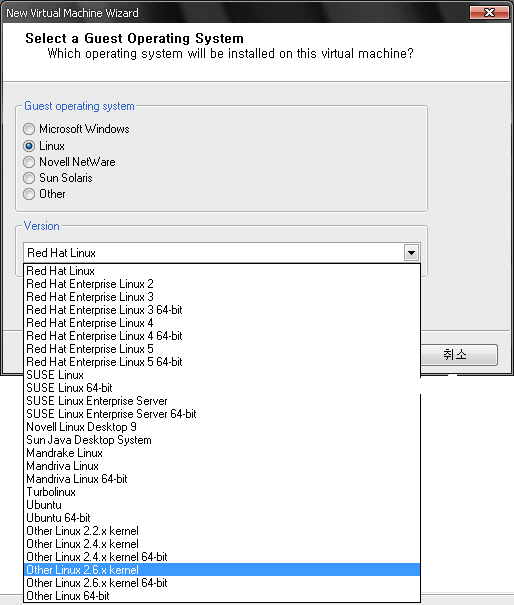Pick Turbolinux from version list
The width and height of the screenshot is (514, 605).
click(222, 492)
